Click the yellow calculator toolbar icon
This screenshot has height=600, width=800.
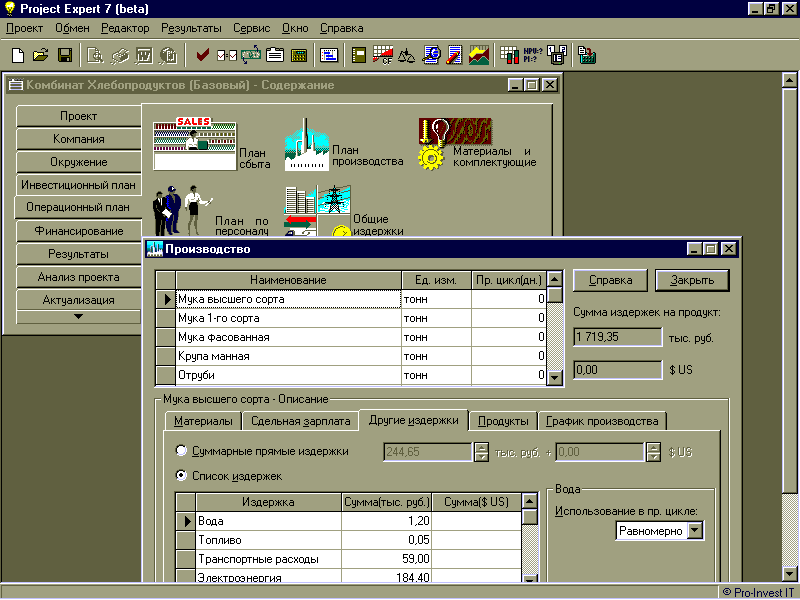(x=299, y=55)
